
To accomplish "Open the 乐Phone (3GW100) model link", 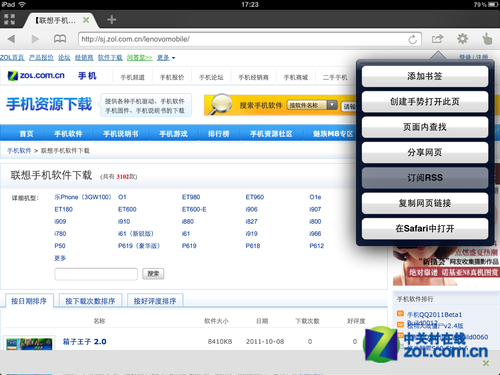I will pyautogui.click(x=83, y=197).
